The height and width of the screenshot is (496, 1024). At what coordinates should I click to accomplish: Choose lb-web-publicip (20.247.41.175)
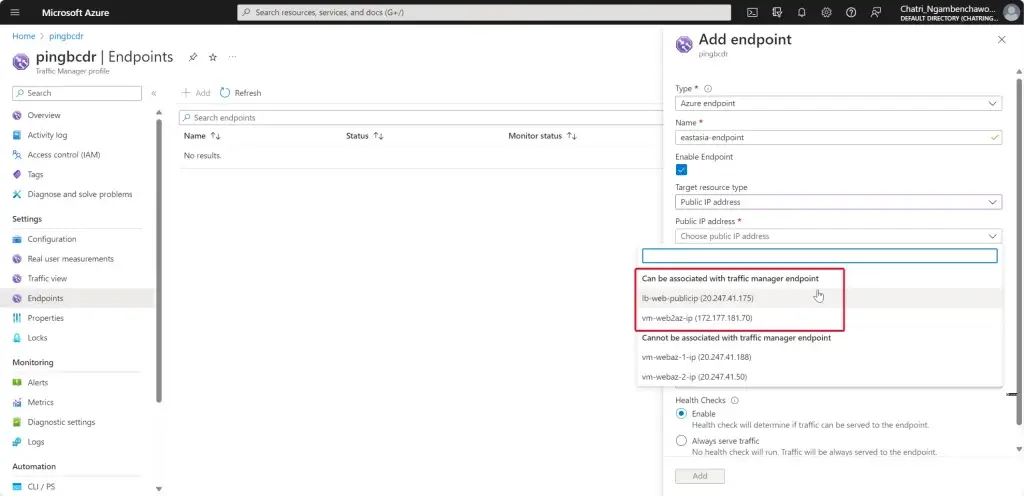coord(820,298)
